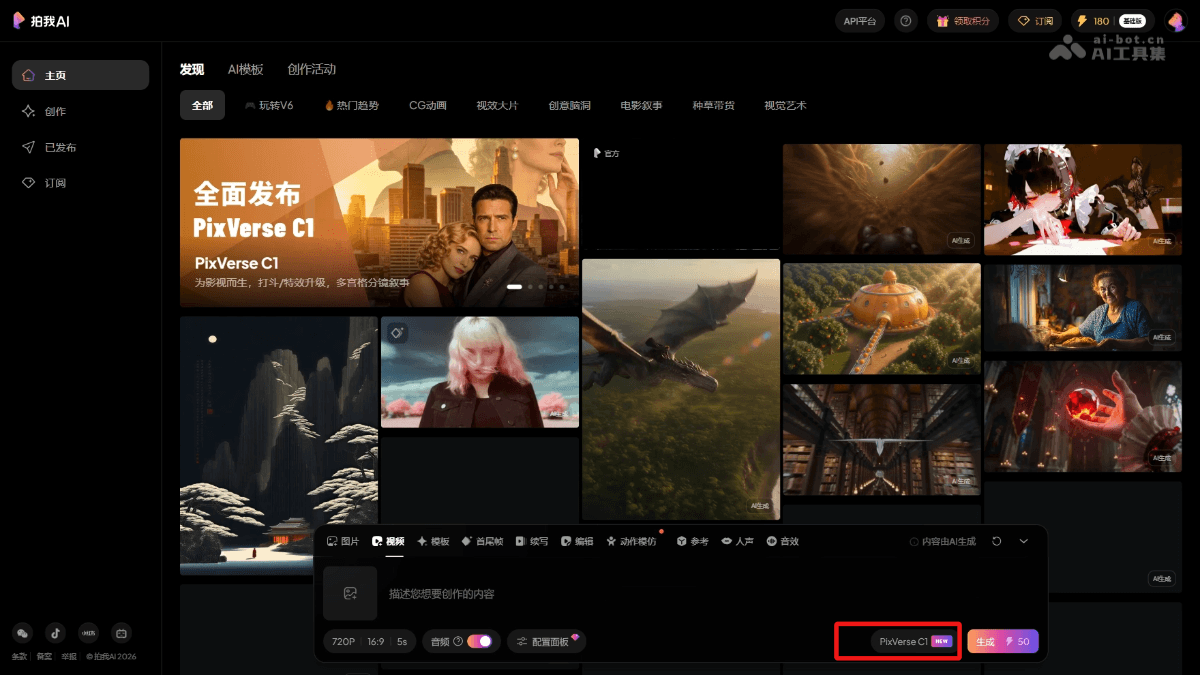Select the 玩转V6 category filter
This screenshot has height=675, width=1200.
coord(269,105)
